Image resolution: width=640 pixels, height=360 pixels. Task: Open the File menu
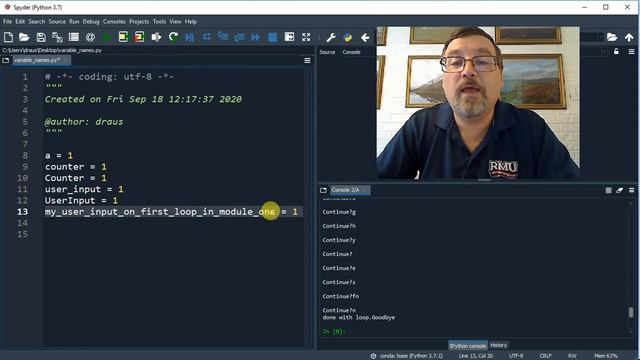tap(7, 22)
